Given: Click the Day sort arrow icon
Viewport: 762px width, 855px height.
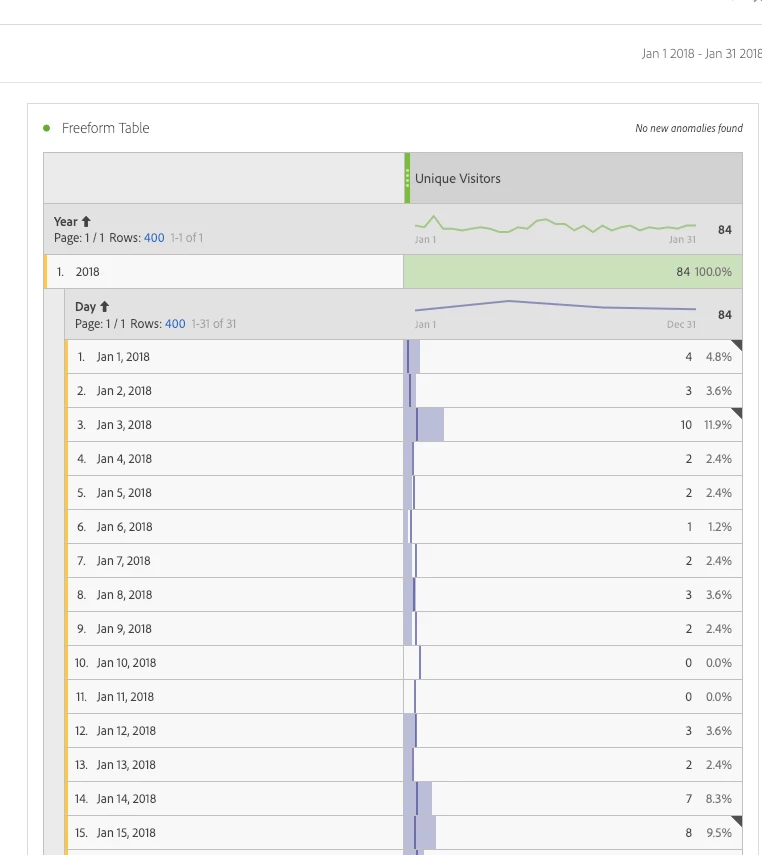Looking at the screenshot, I should tap(105, 306).
